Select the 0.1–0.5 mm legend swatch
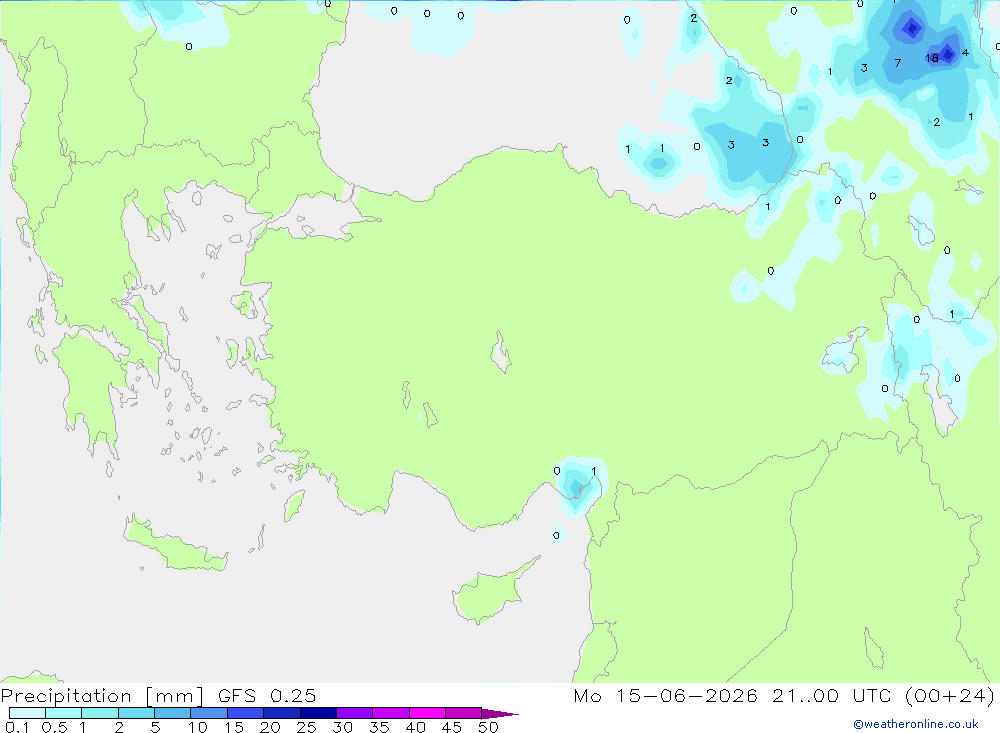This screenshot has width=1000, height=733. click(27, 713)
